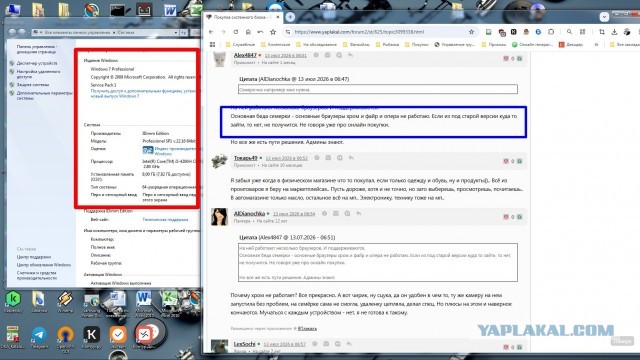Expand hidden bookmarks with the chevron

click(x=596, y=44)
